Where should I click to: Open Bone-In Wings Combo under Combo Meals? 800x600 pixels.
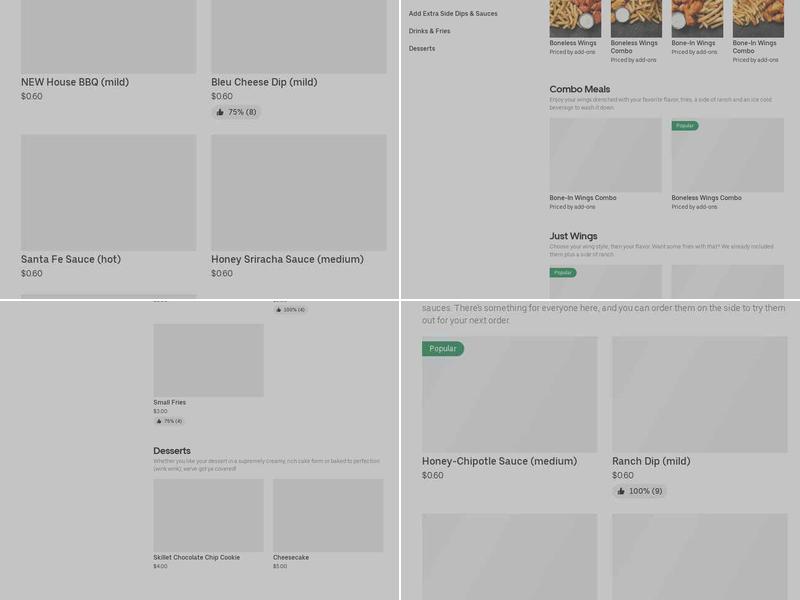pos(583,198)
